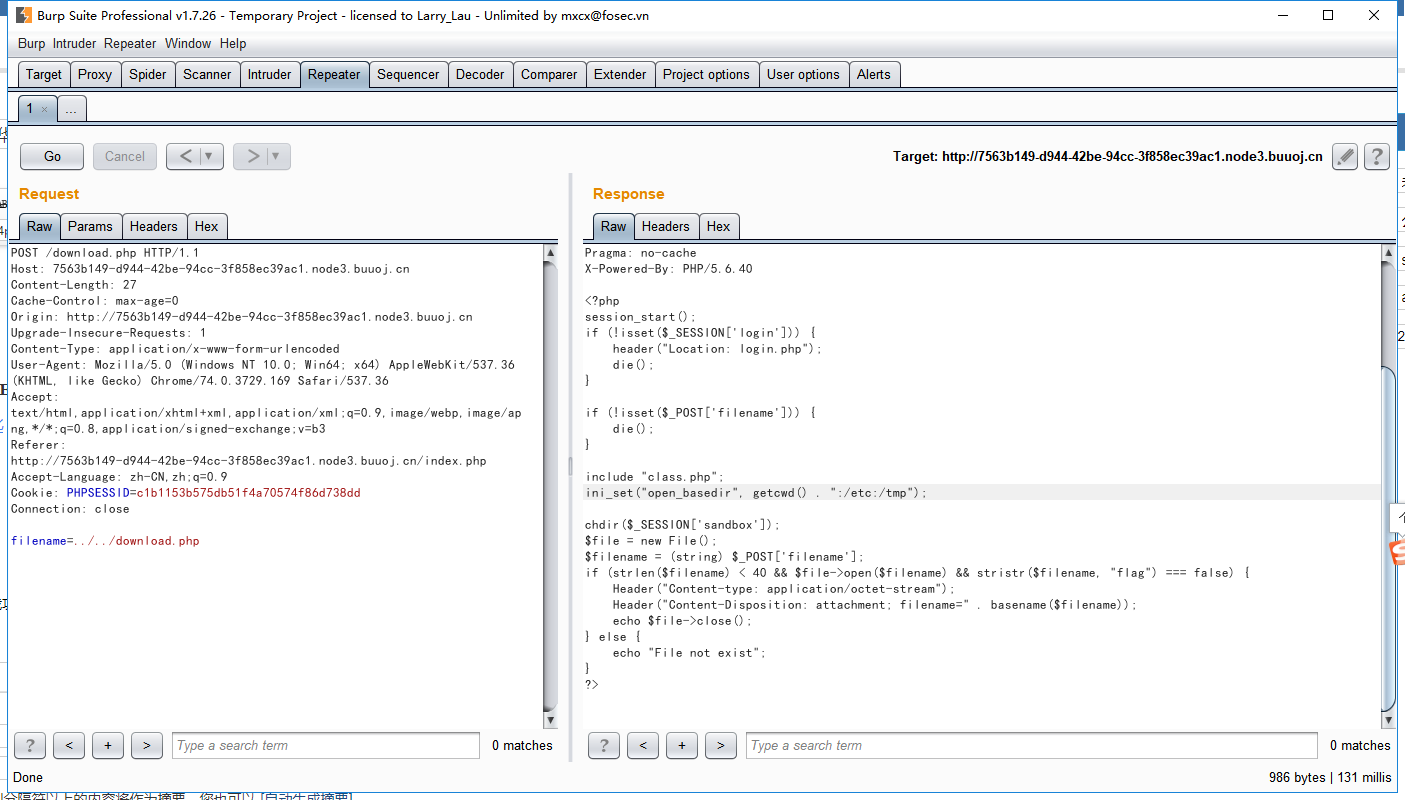Click response search previous match button
The height and width of the screenshot is (800, 1405).
[x=642, y=745]
